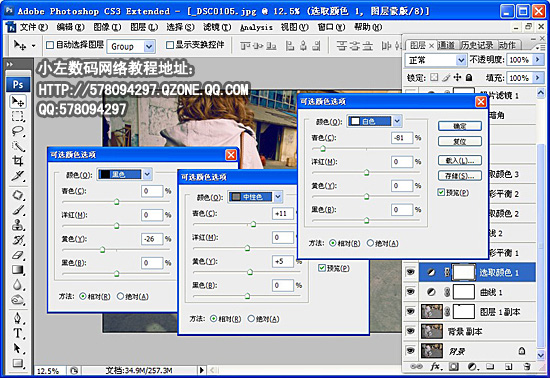Select Absolute method in white color dialog
The height and width of the screenshot is (378, 550).
tap(370, 243)
